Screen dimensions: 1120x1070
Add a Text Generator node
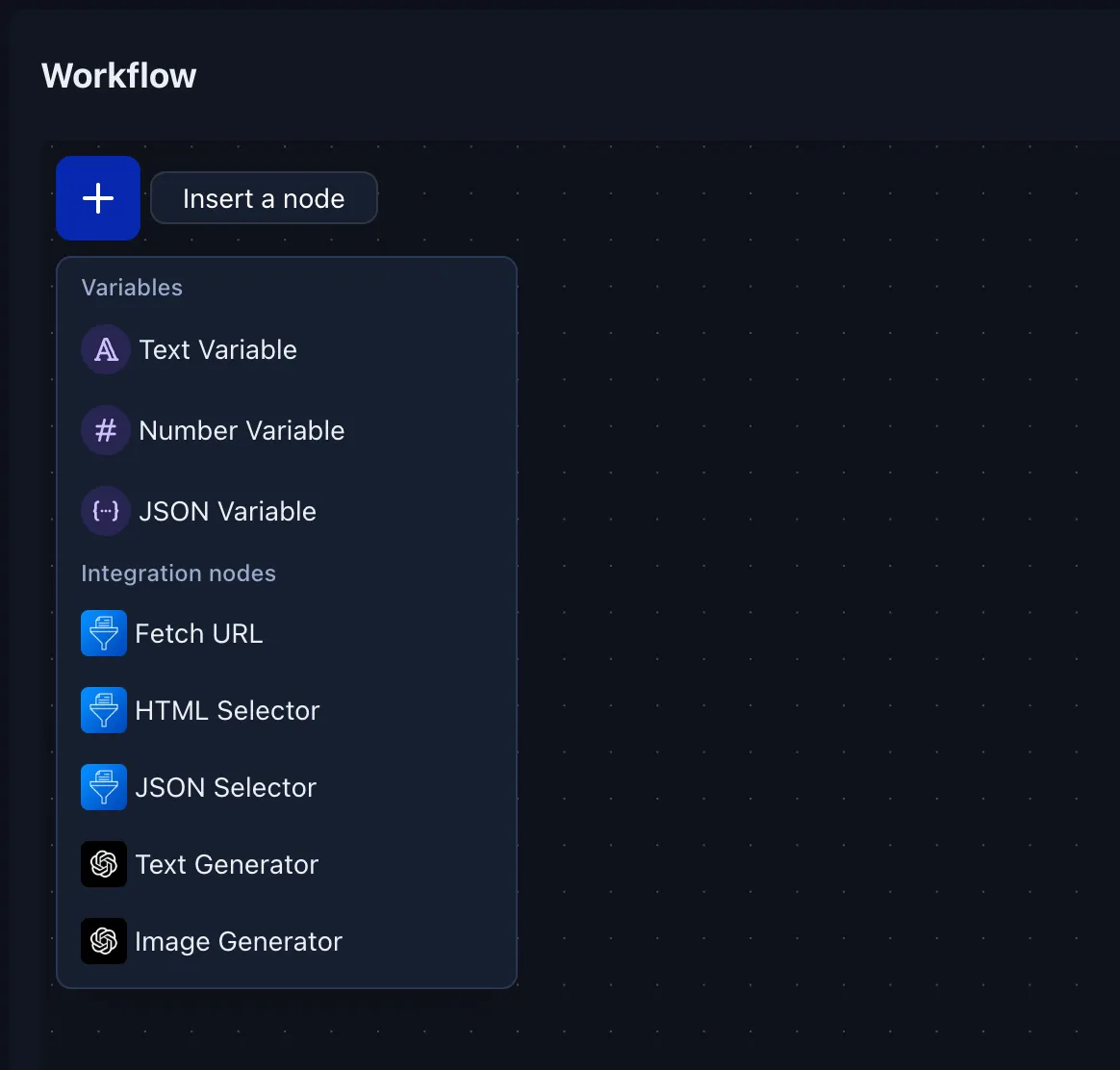(287, 863)
